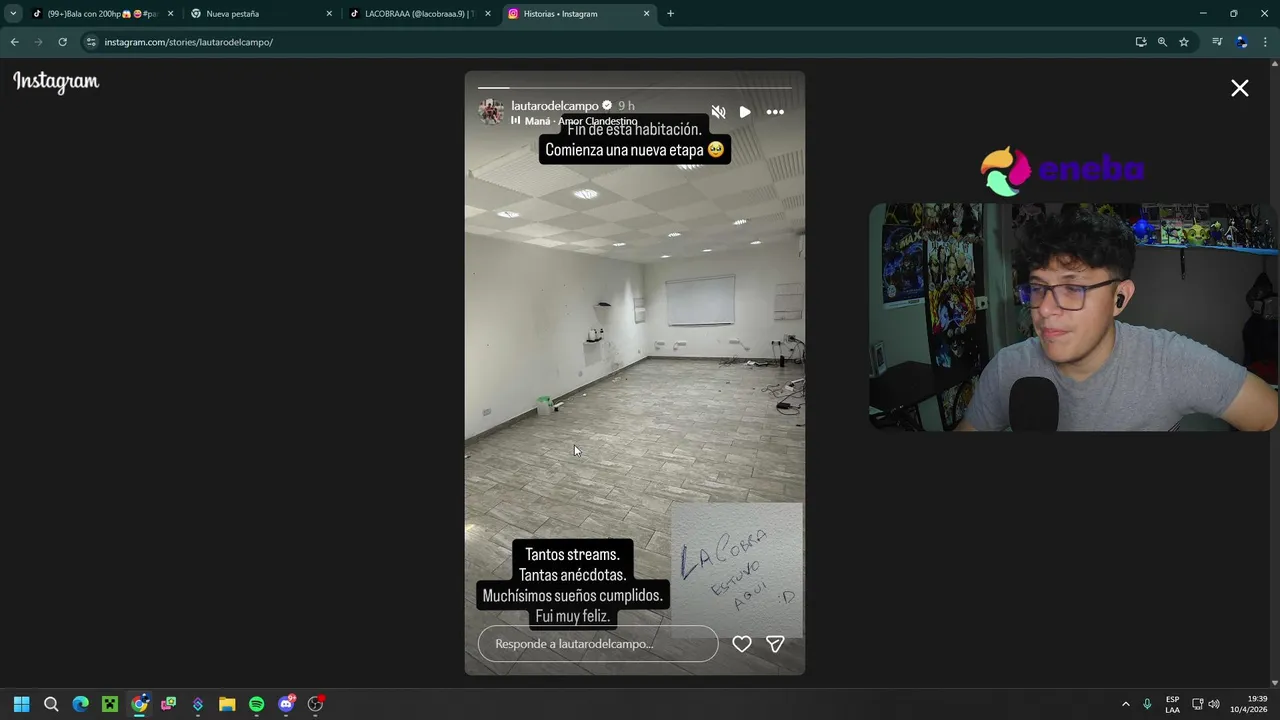This screenshot has width=1280, height=720.
Task: Switch to the 'Nueva pestaña' tab
Action: pos(262,14)
